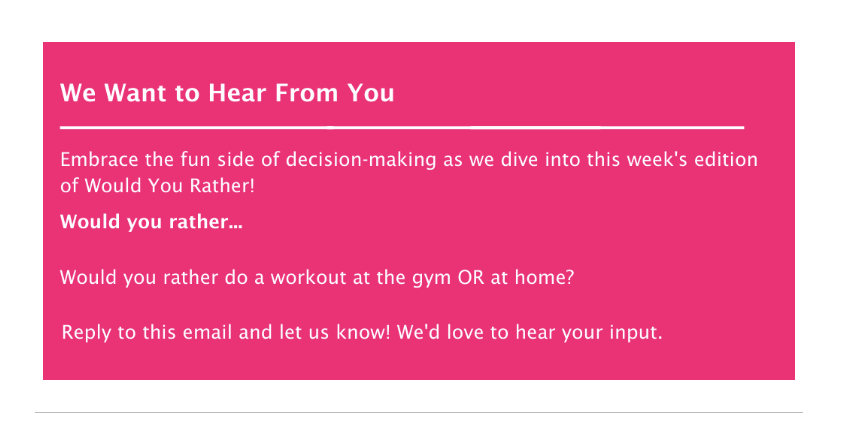The image size is (842, 422).
Task: Click the word "workout" in the question
Action: [x=308, y=278]
